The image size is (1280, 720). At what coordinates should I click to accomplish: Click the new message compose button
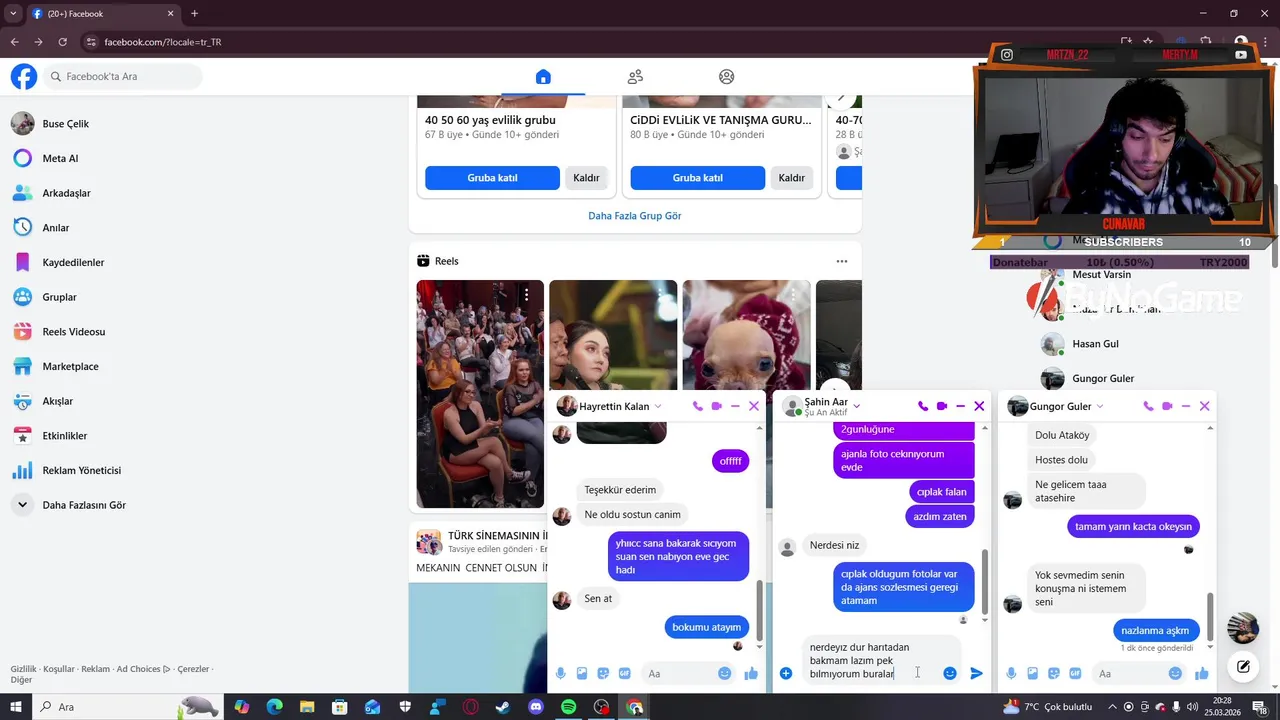[x=1243, y=666]
